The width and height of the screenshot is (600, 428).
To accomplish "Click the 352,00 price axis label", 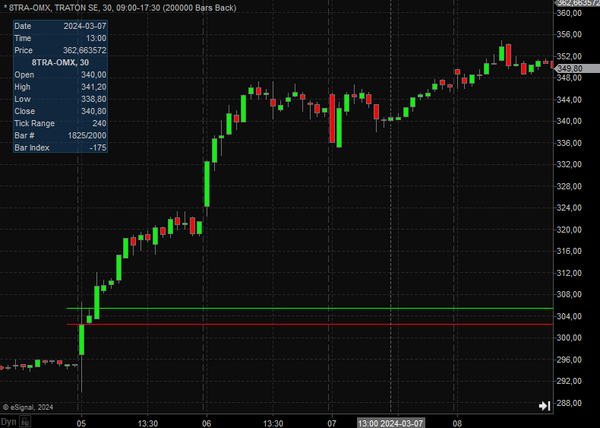I will pos(570,56).
